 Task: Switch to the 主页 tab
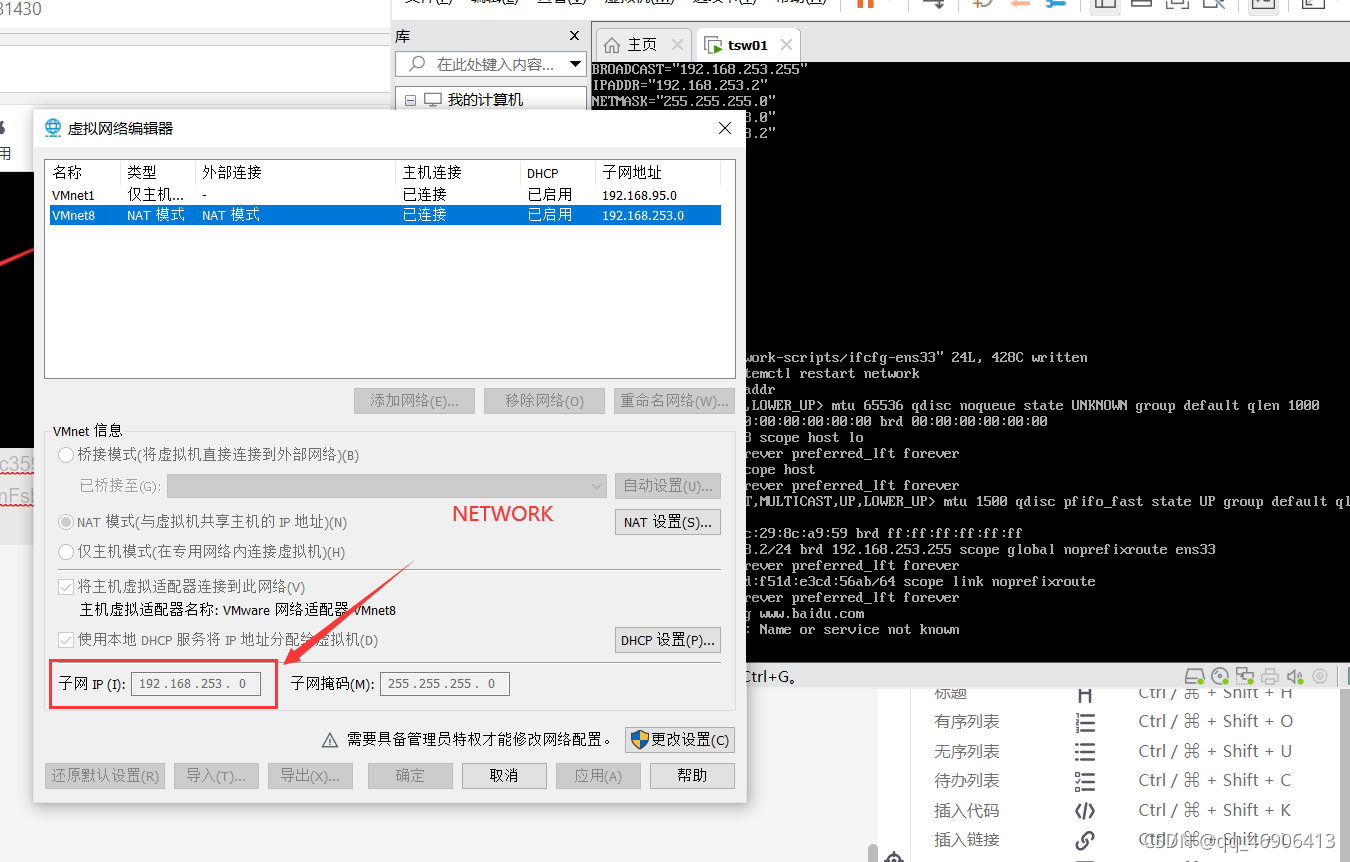643,45
